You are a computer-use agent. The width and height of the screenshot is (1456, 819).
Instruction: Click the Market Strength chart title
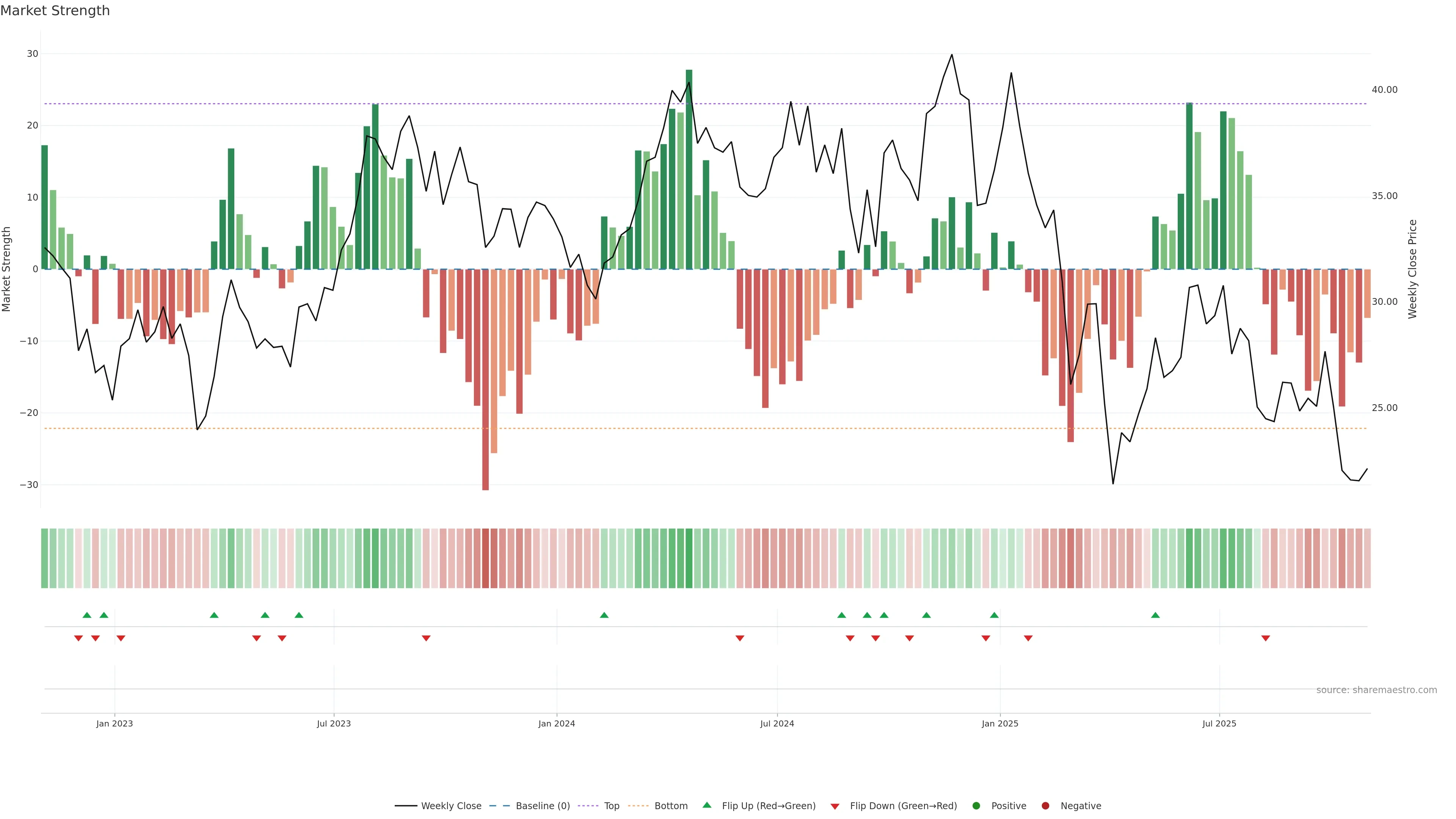click(x=55, y=11)
